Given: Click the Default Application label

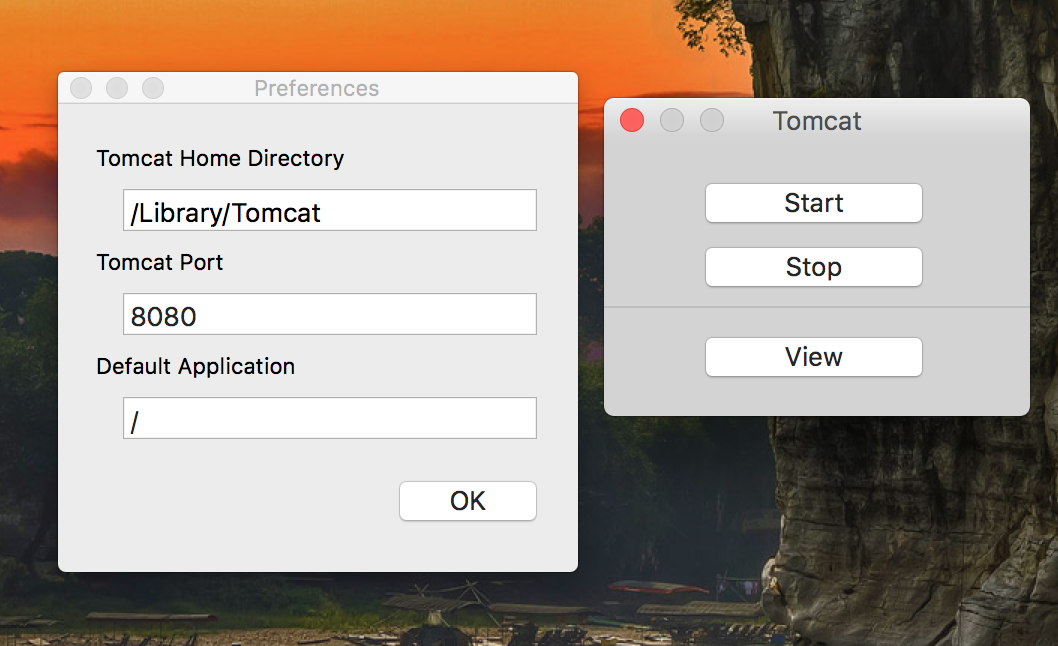Looking at the screenshot, I should [196, 366].
